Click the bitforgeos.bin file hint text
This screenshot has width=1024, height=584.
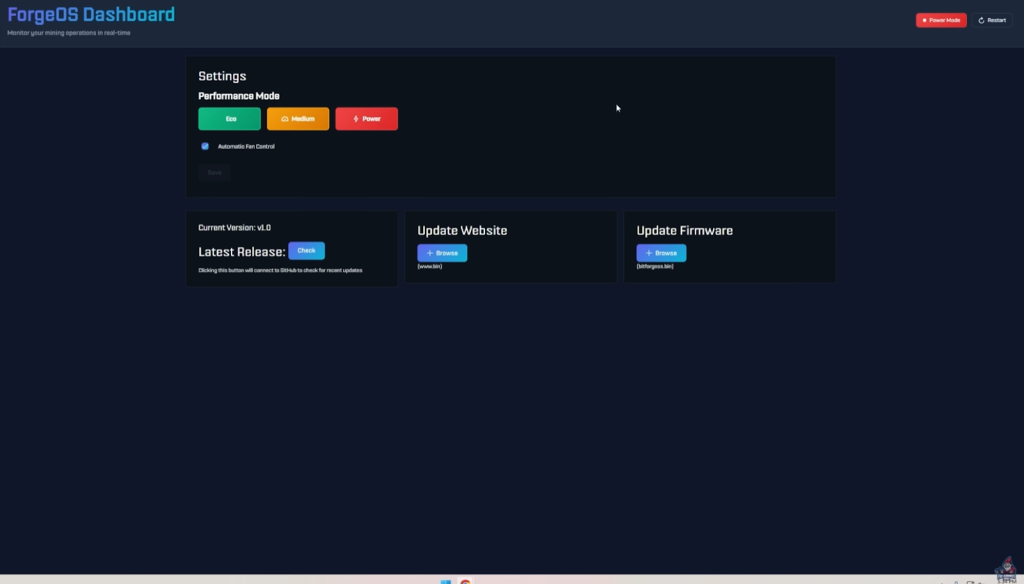[655, 266]
